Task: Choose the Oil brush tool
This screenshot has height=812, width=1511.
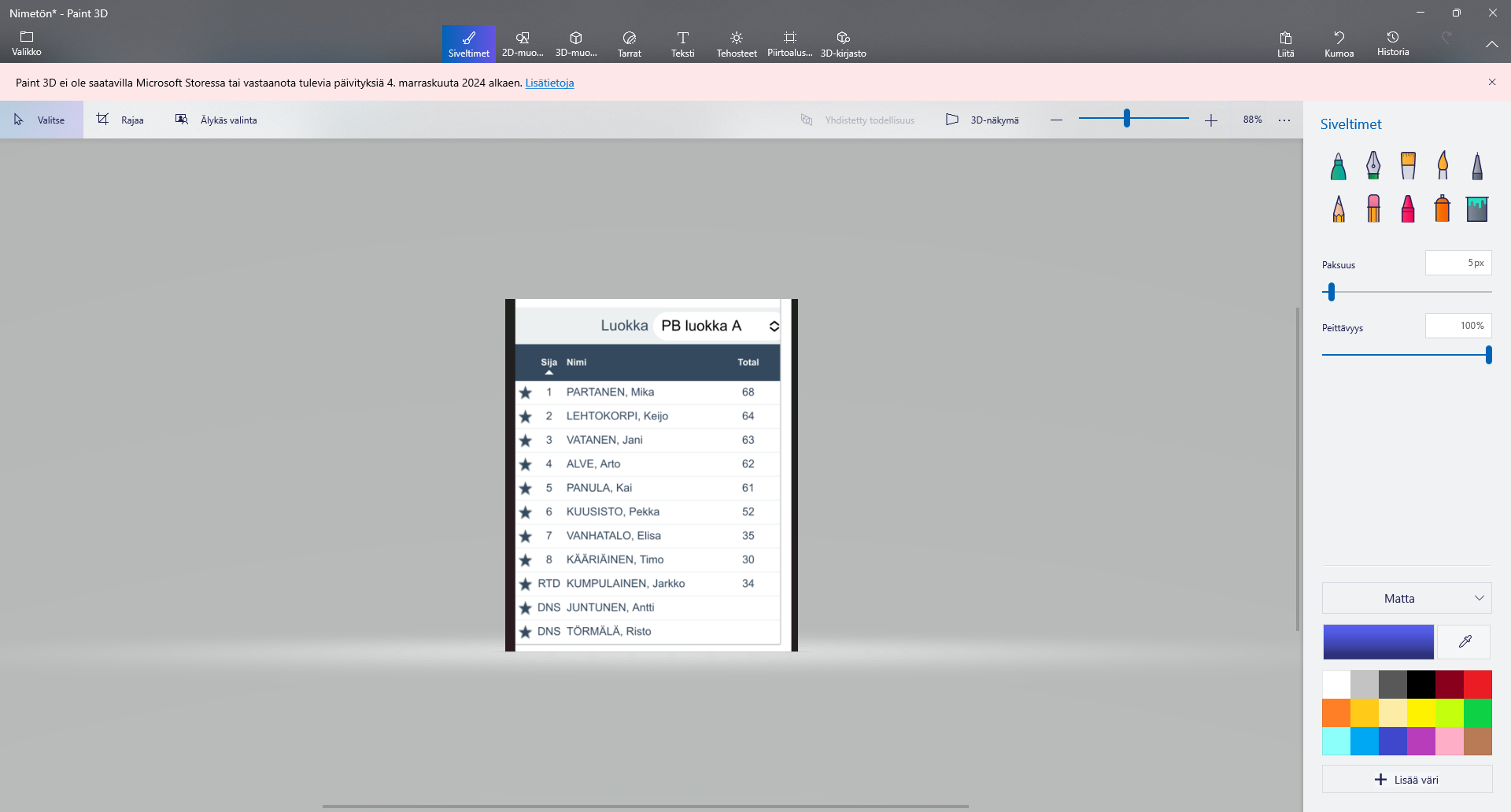Action: (1408, 166)
